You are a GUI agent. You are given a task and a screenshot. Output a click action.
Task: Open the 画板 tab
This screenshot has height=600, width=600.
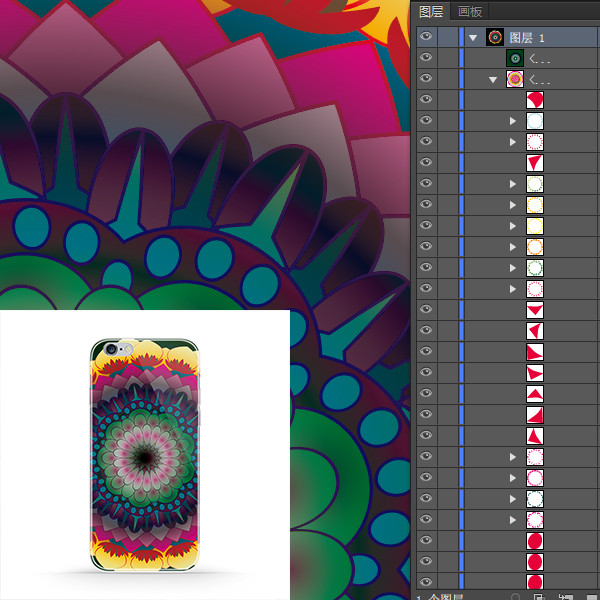coord(470,11)
